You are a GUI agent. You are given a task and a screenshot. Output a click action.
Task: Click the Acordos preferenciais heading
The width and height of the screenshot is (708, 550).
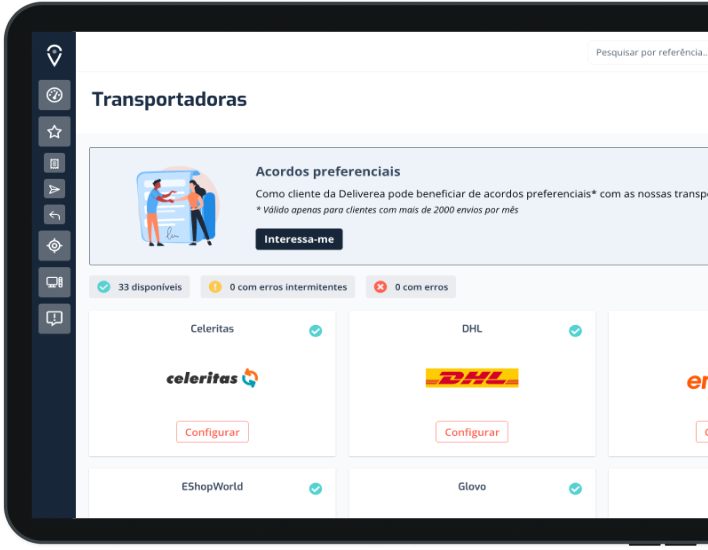[x=328, y=172]
